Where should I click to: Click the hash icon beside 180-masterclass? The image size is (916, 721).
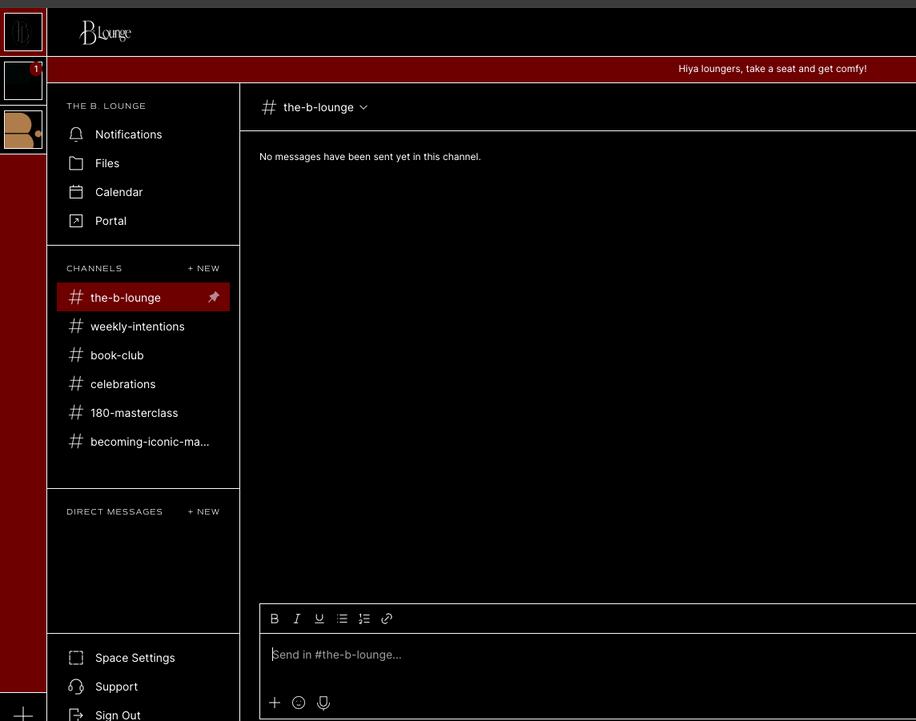(x=76, y=413)
